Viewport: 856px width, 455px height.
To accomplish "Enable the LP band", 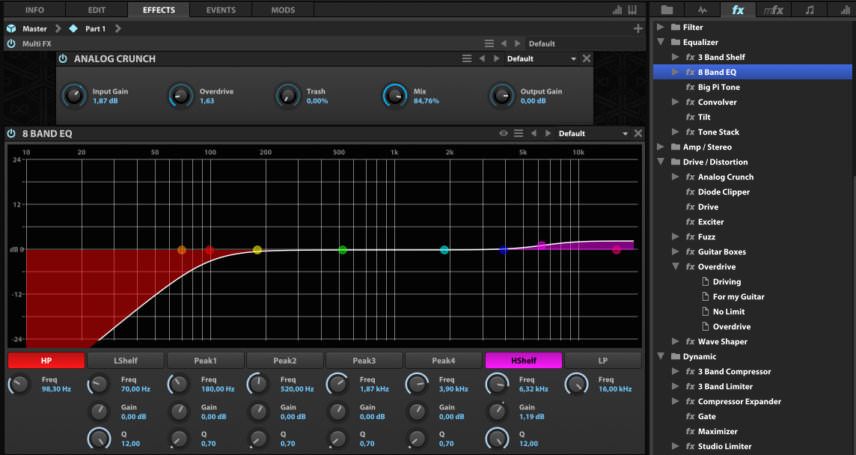I will [x=603, y=361].
